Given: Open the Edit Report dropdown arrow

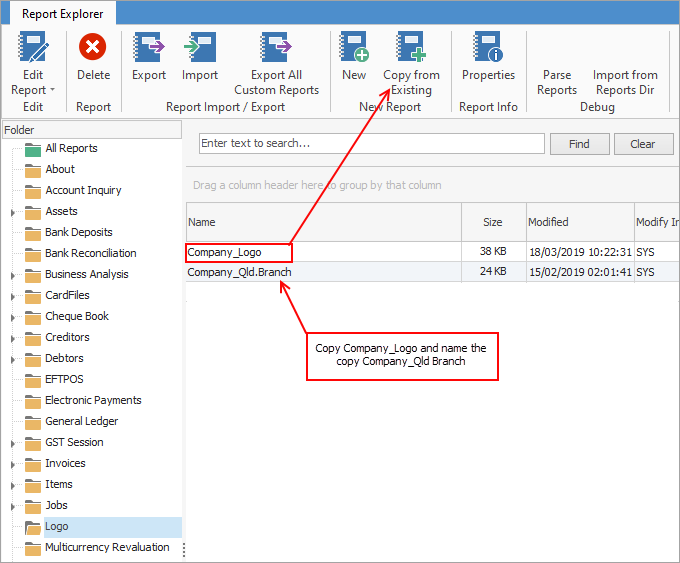Looking at the screenshot, I should (x=51, y=90).
